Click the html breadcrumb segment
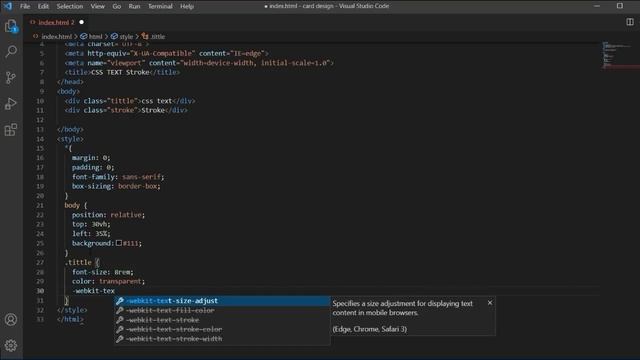The image size is (640, 360). (x=95, y=36)
